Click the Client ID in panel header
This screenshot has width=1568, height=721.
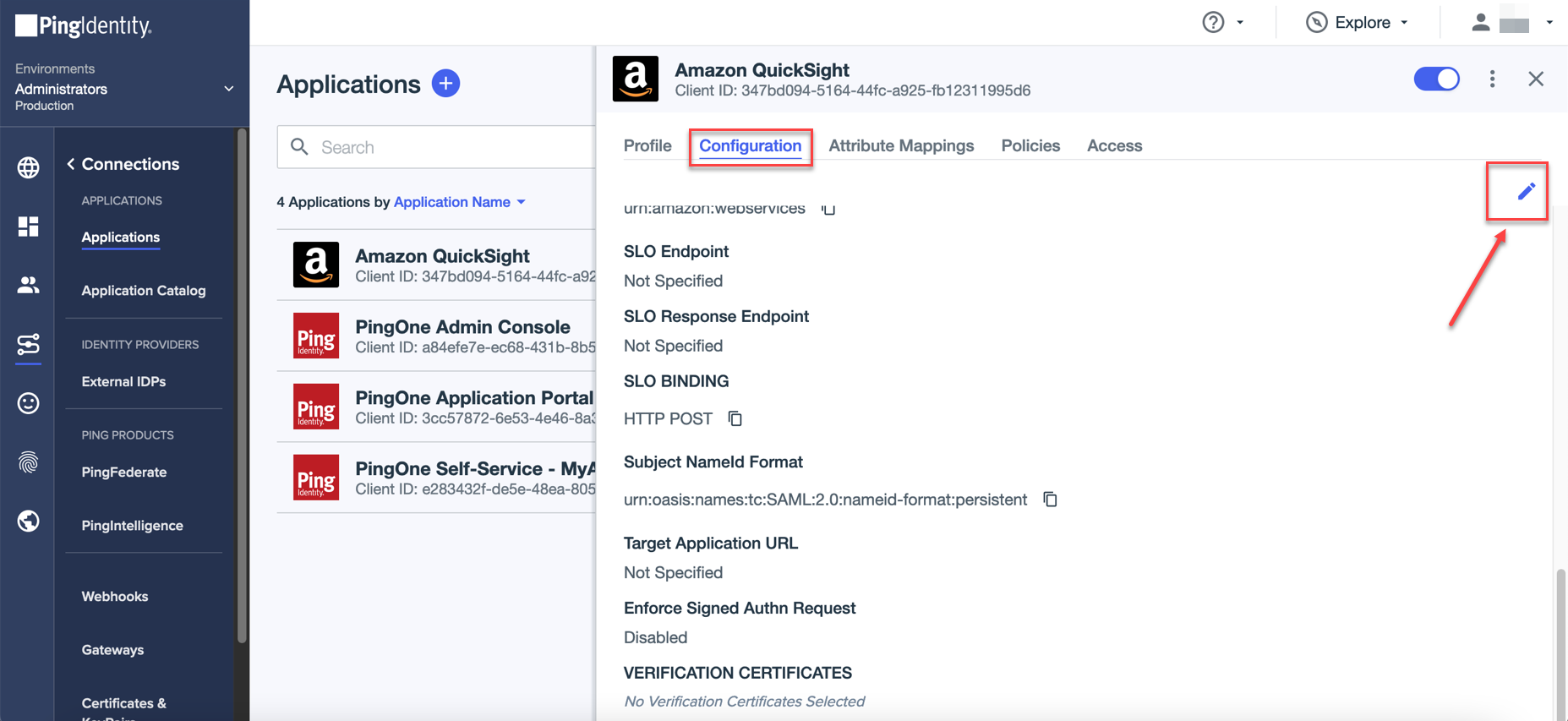[x=852, y=90]
